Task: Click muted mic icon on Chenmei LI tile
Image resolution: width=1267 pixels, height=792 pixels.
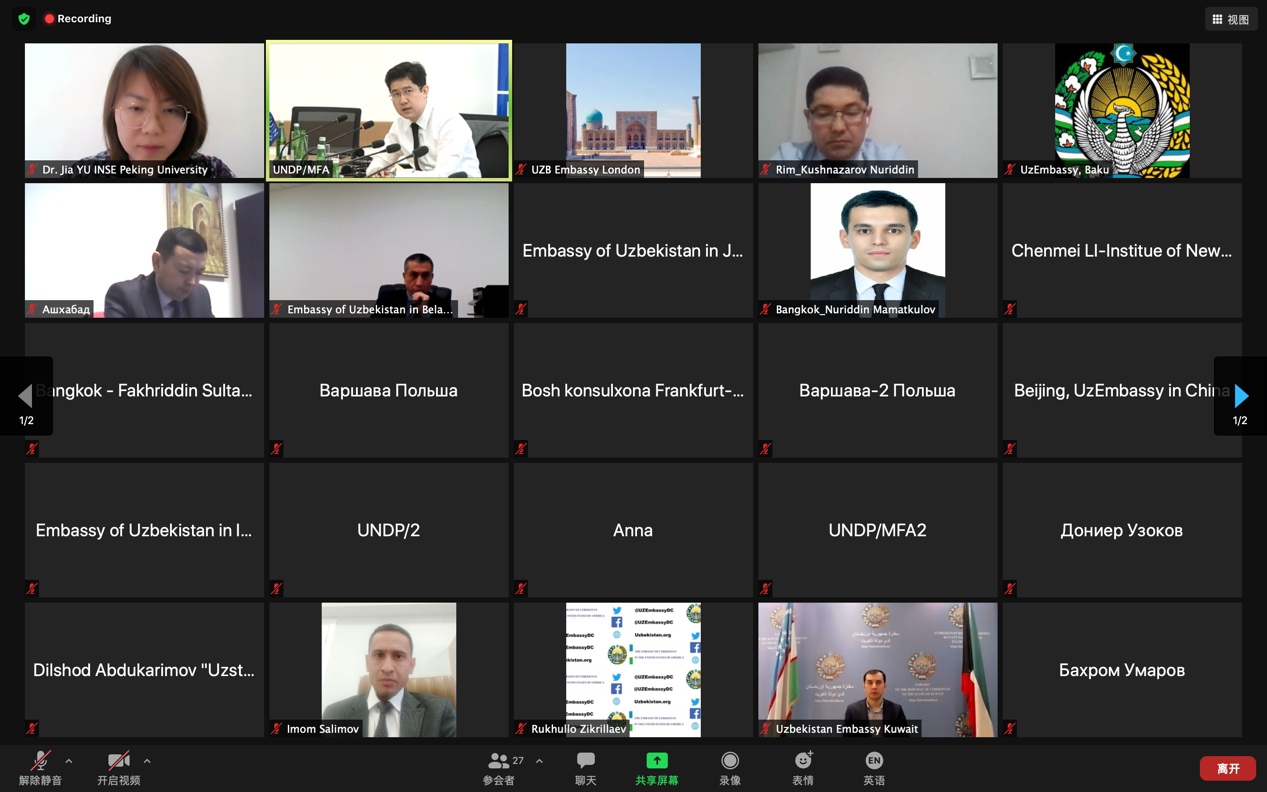Action: click(1010, 309)
